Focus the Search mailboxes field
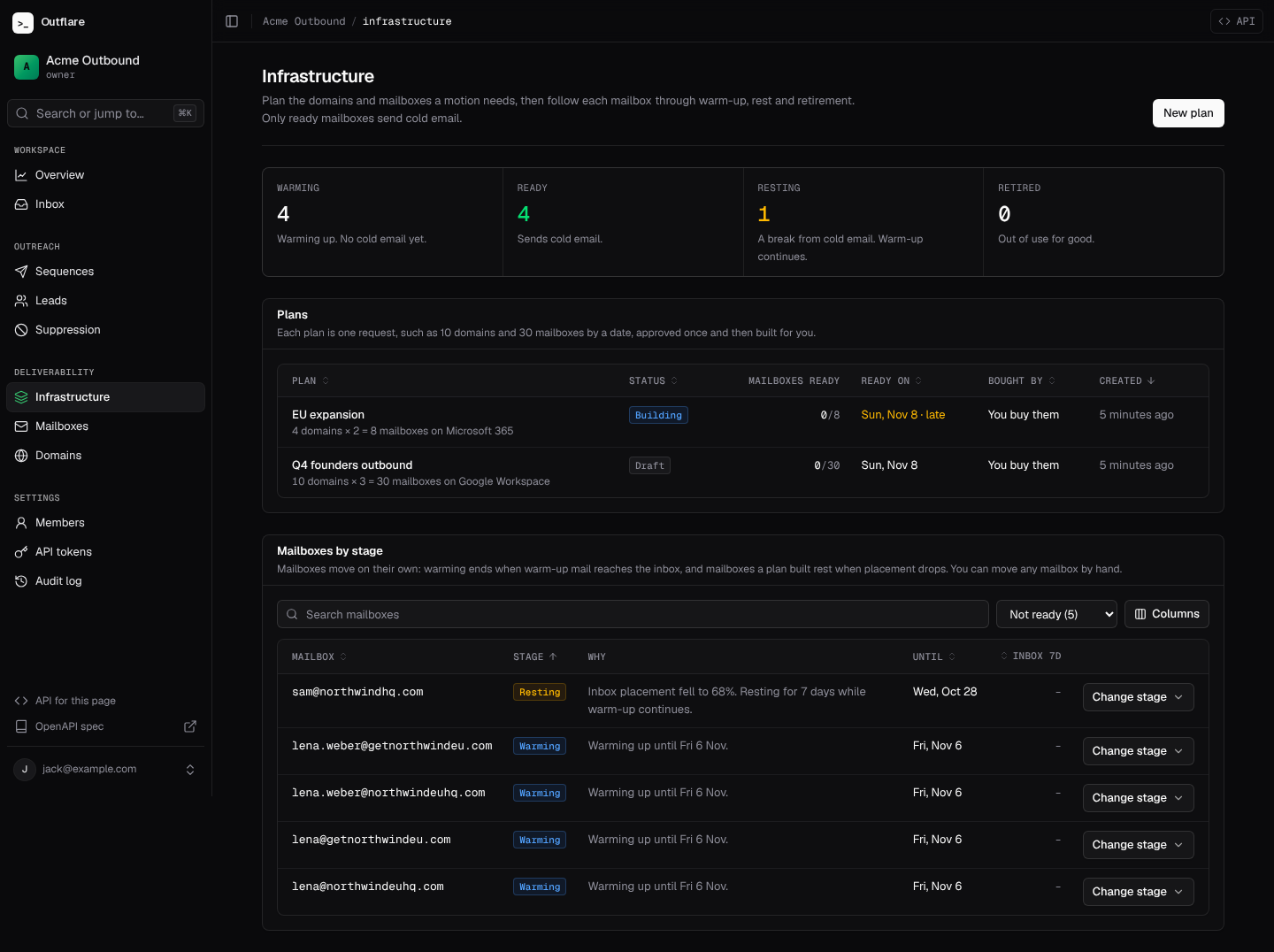The image size is (1274, 952). point(633,614)
